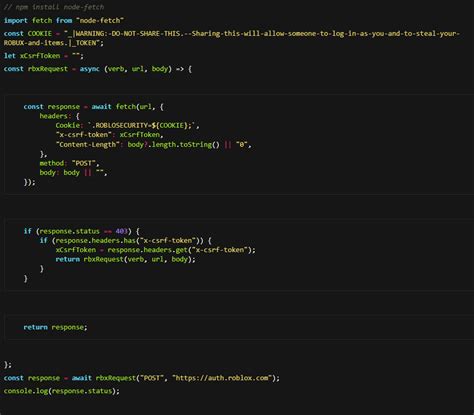Click the .ROBLOSECURITY cookie template string
Image resolution: width=474 pixels, height=415 pixels.
tap(143, 125)
